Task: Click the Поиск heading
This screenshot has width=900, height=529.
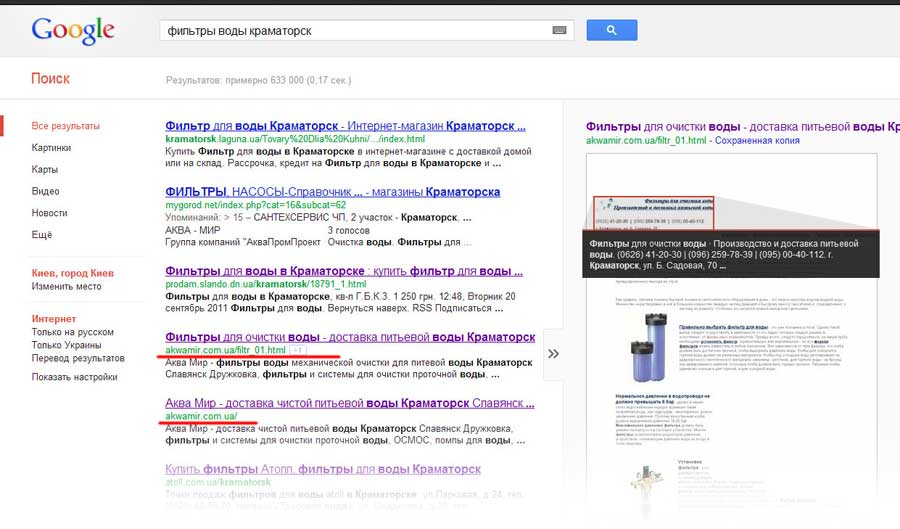Action: (x=51, y=79)
